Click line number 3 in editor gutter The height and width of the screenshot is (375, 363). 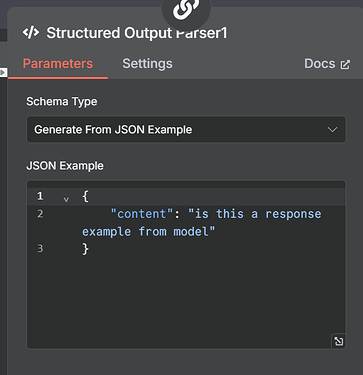pos(40,249)
